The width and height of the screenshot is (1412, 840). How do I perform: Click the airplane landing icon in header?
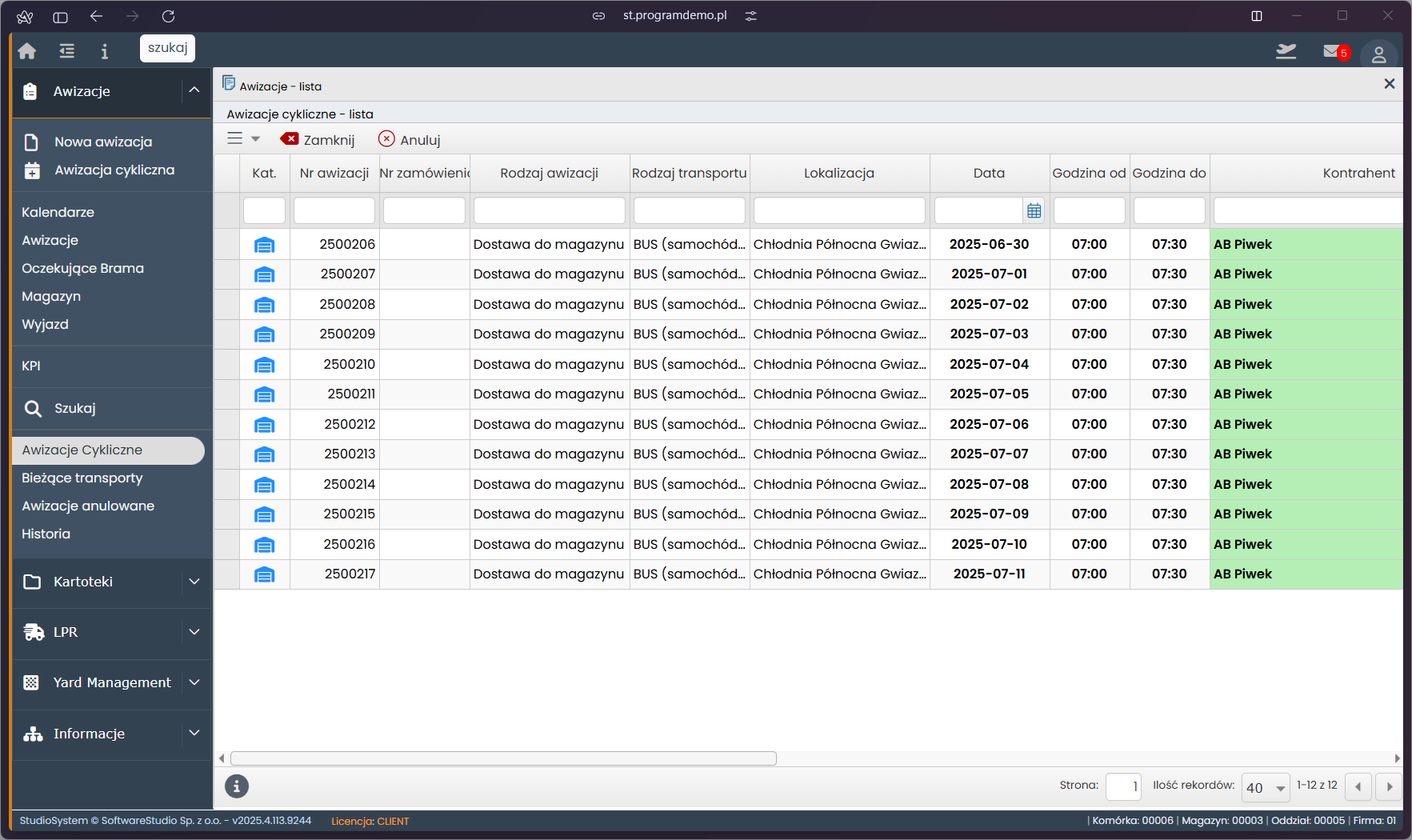pos(1286,52)
